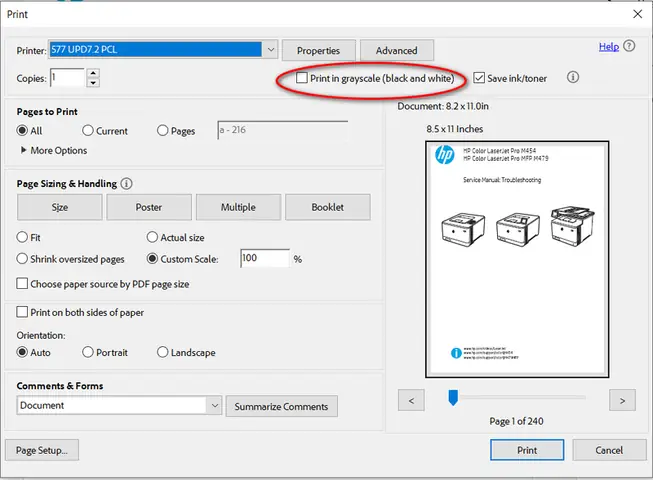Switch to the Size tab button
653x480 pixels.
(60, 207)
